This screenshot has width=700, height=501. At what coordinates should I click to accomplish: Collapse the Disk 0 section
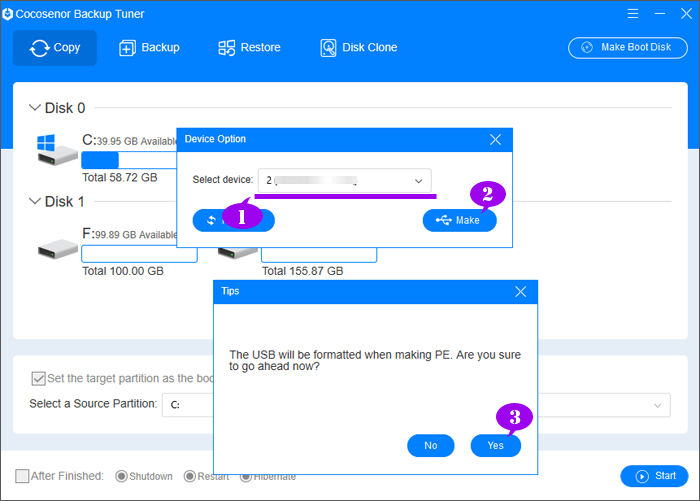pyautogui.click(x=34, y=108)
